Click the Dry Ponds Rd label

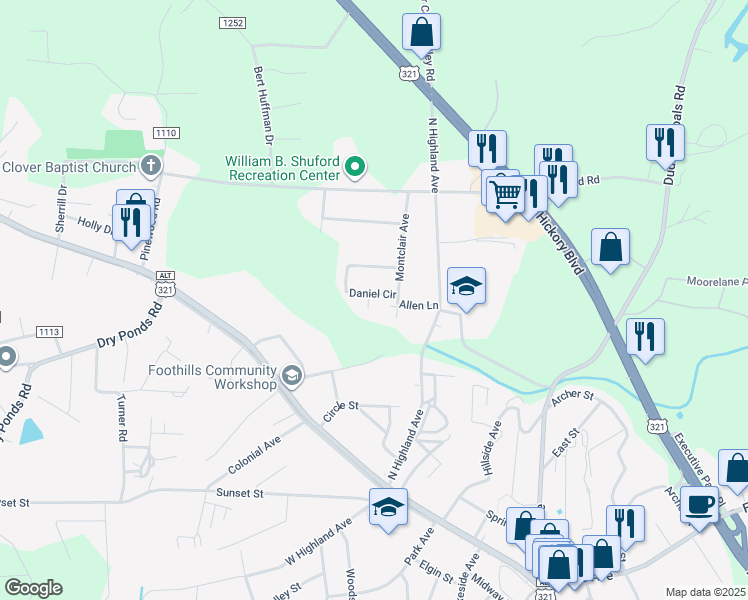coord(130,325)
